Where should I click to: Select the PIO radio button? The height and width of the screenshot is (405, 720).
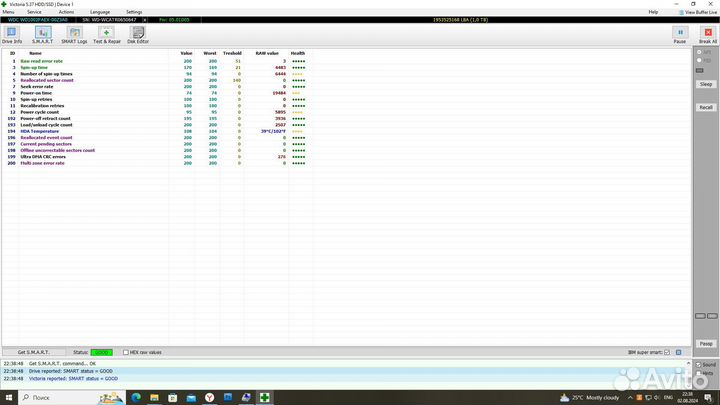699,61
